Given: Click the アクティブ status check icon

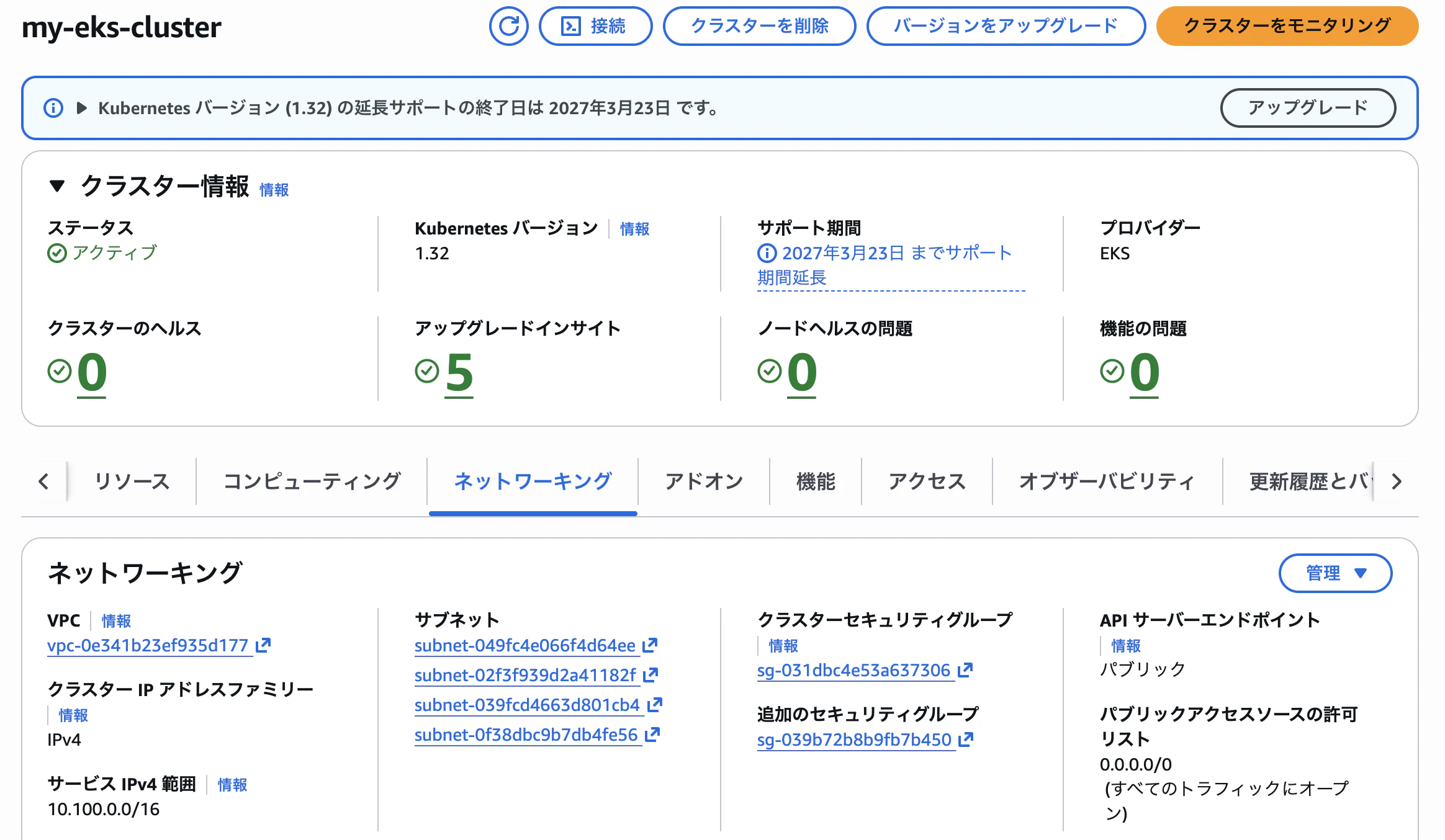Looking at the screenshot, I should tap(57, 253).
